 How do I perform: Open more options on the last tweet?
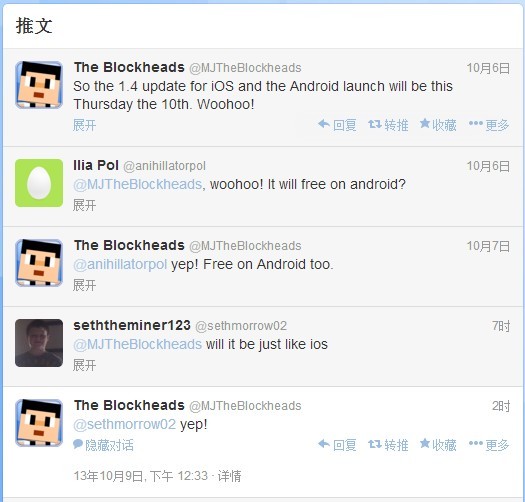point(489,445)
